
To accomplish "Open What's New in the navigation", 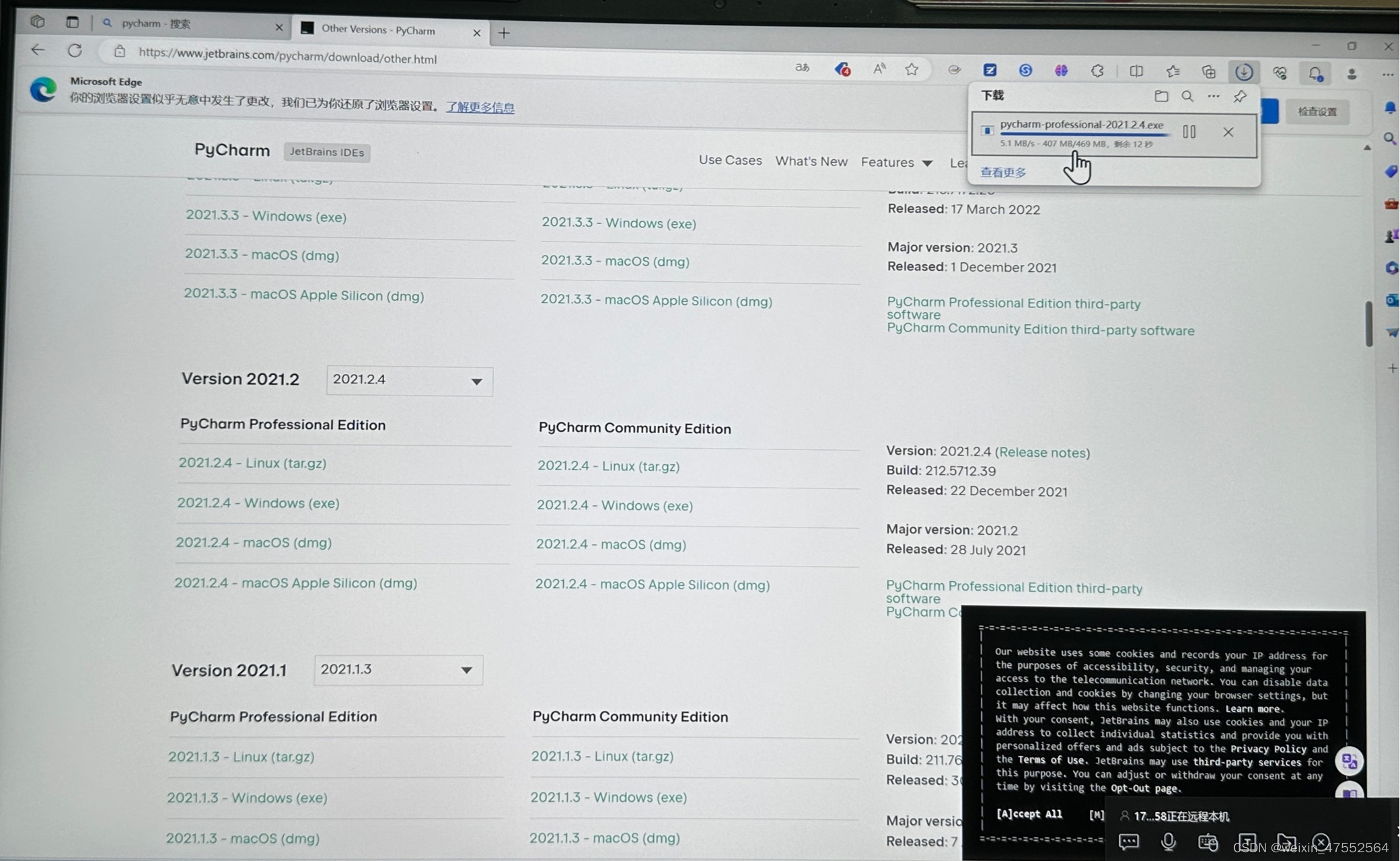I will [811, 161].
